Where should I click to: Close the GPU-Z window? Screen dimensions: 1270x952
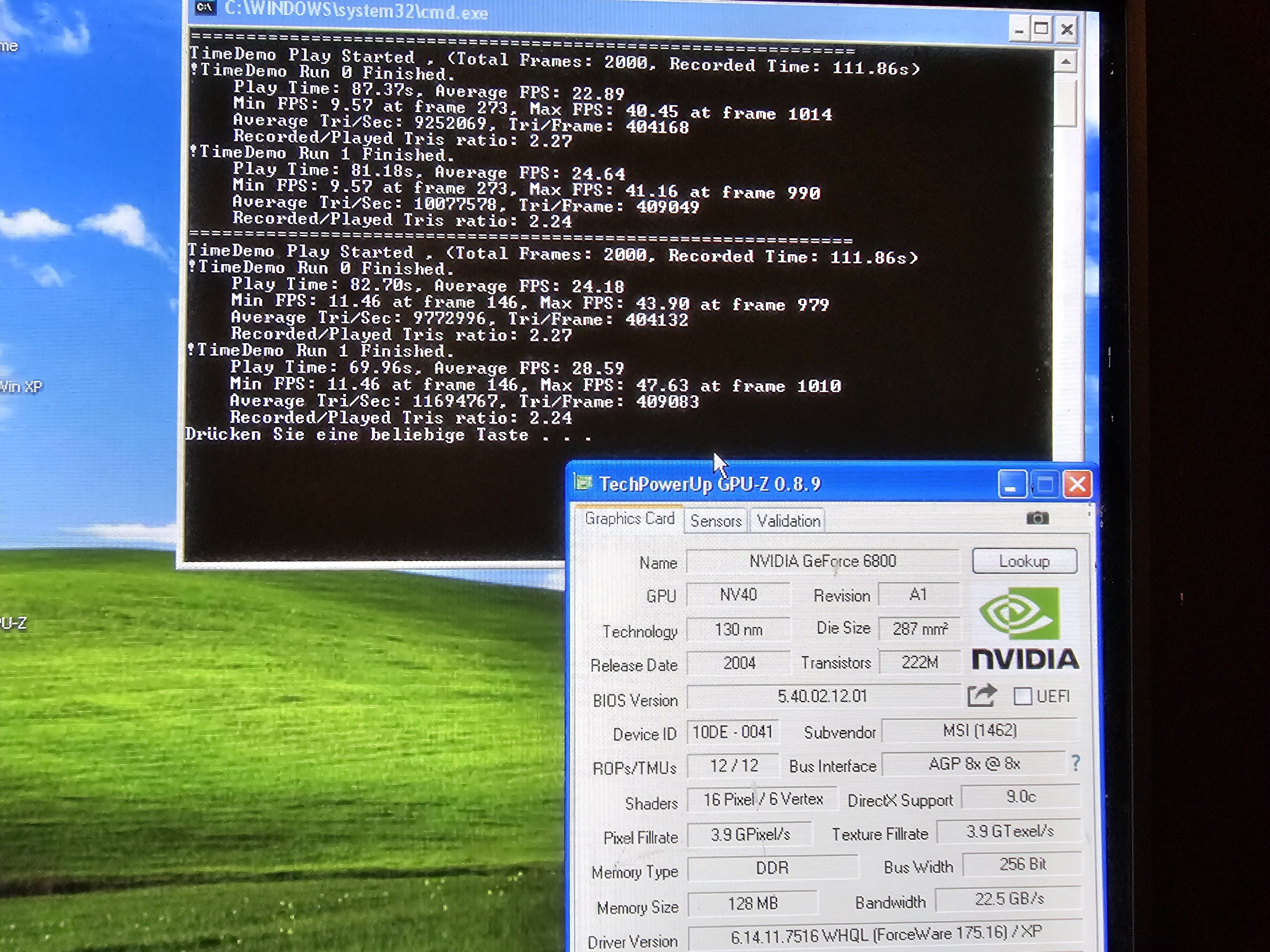tap(1077, 484)
